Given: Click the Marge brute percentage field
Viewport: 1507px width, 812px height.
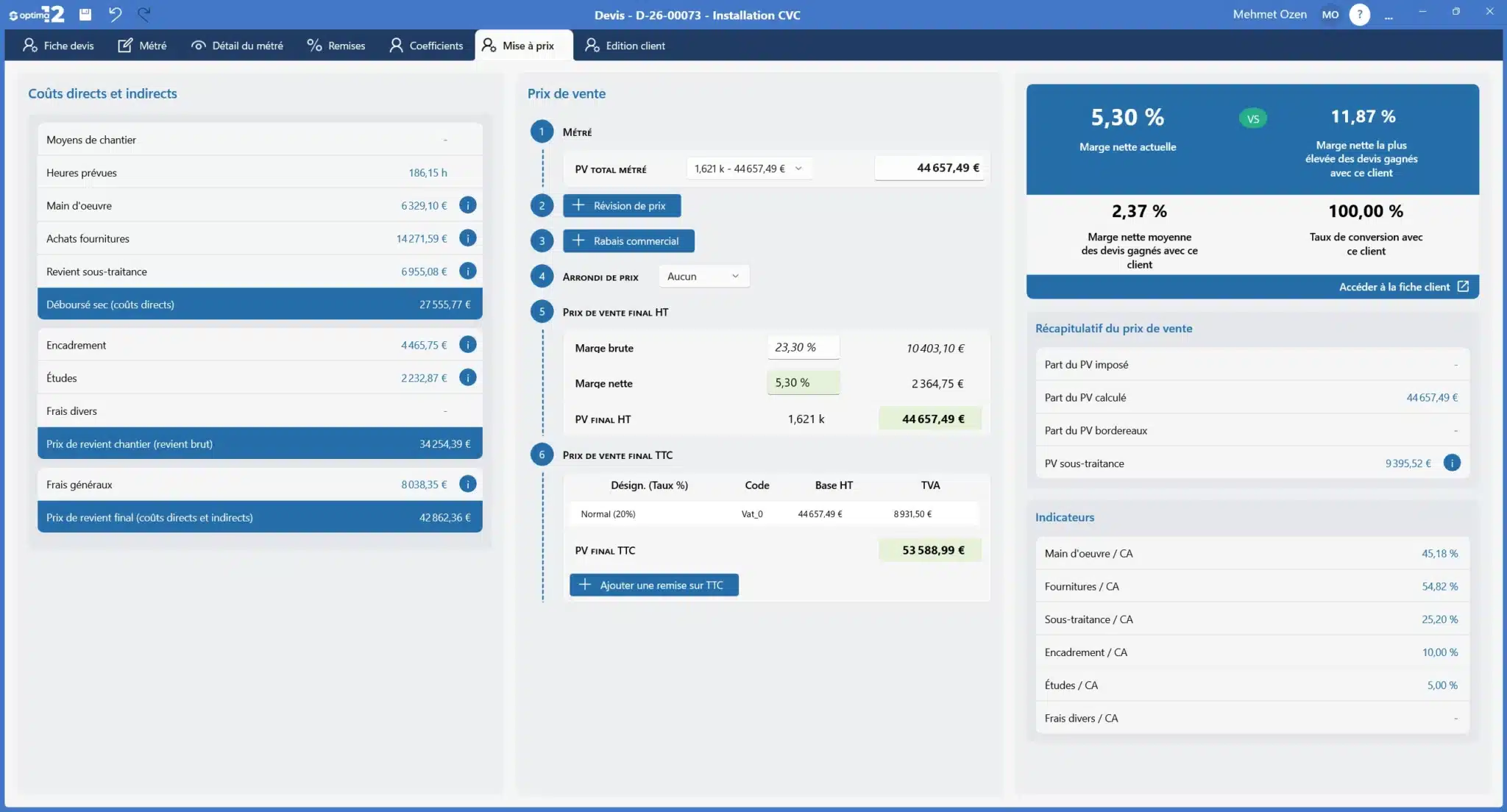Looking at the screenshot, I should (x=803, y=348).
